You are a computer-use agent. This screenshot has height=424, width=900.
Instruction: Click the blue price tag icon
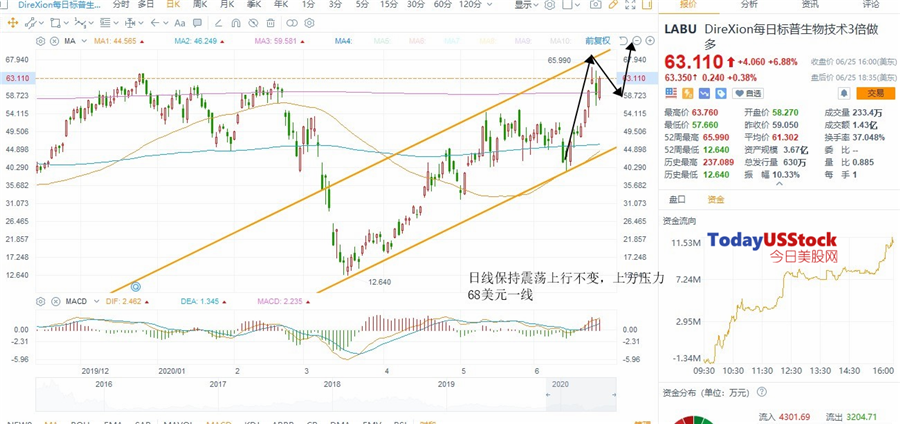coord(721,93)
